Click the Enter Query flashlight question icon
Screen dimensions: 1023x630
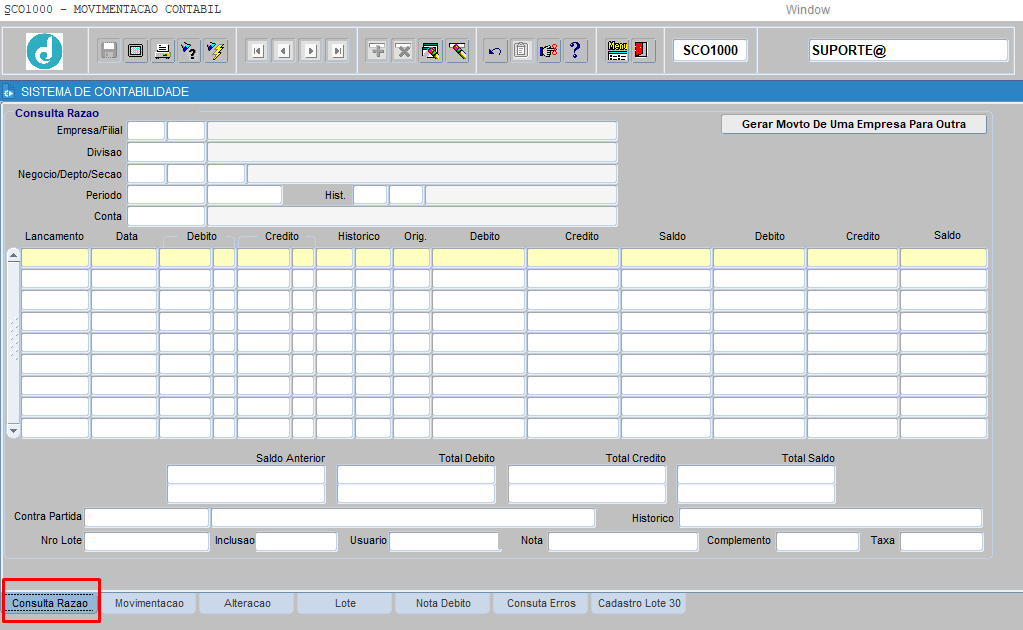[189, 50]
